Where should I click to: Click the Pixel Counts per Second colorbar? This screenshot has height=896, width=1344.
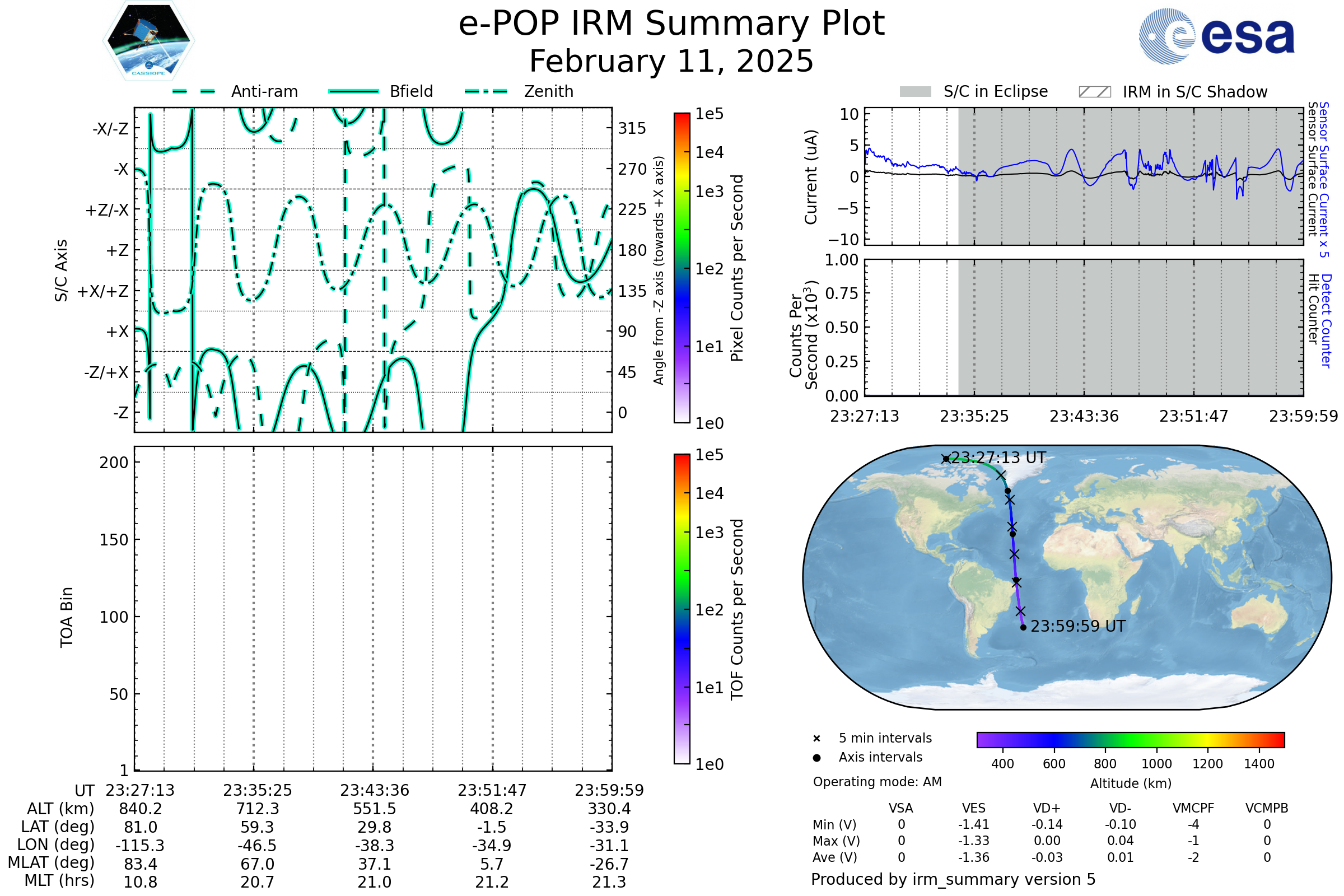point(682,268)
